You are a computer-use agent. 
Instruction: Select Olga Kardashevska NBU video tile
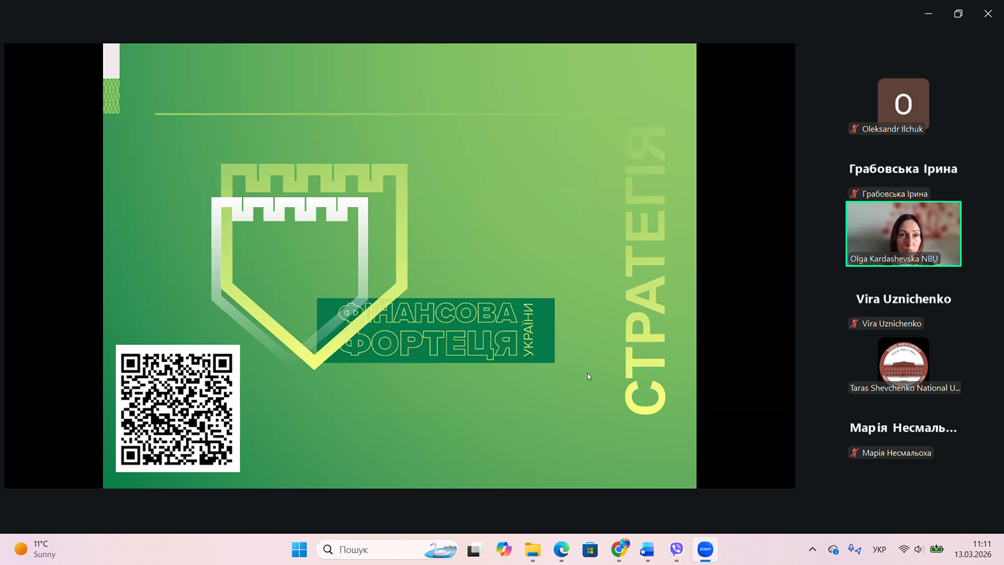(x=903, y=234)
